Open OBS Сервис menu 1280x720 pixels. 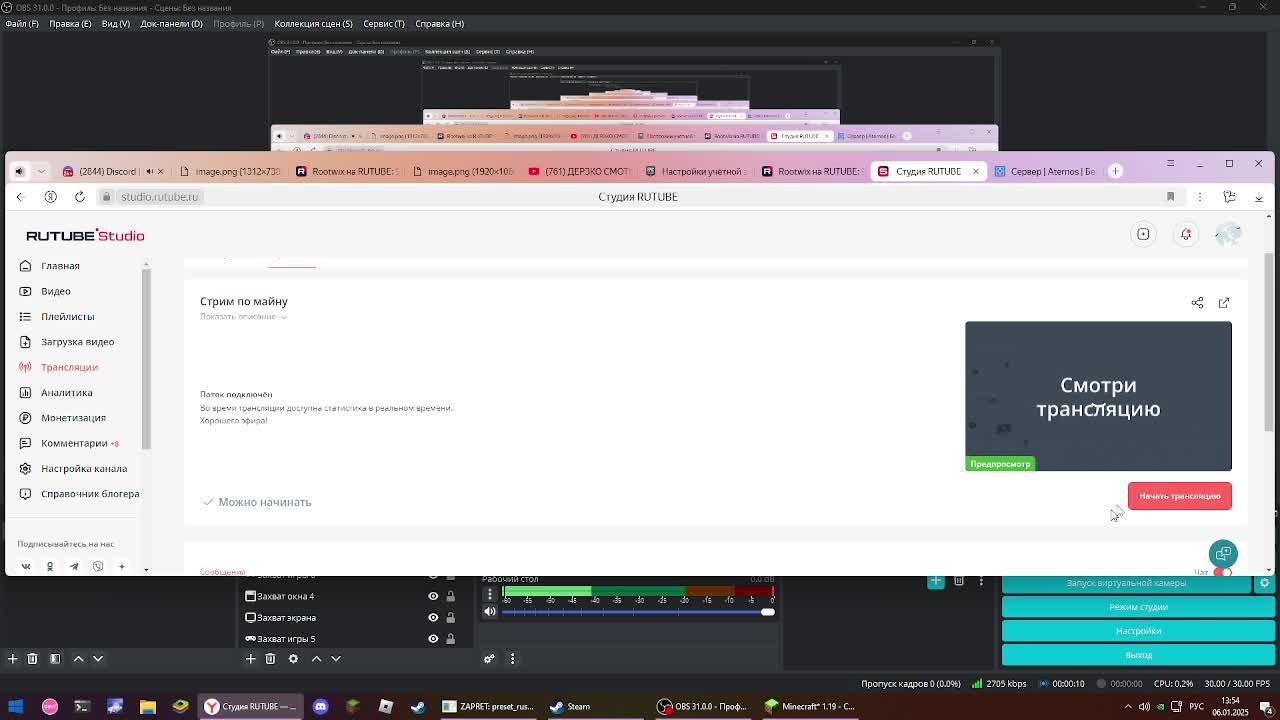(384, 23)
